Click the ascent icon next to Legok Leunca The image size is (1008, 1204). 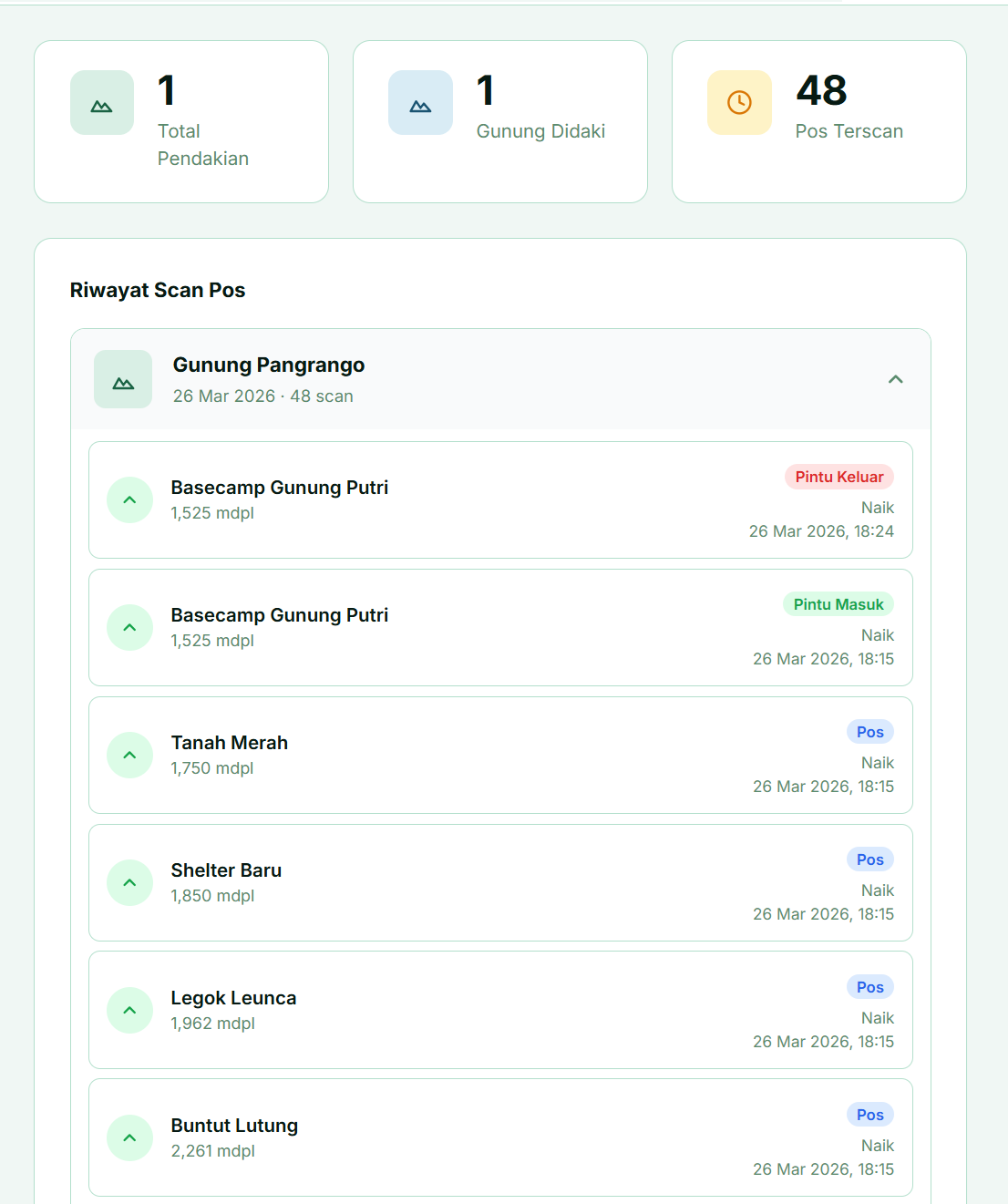coord(129,1010)
